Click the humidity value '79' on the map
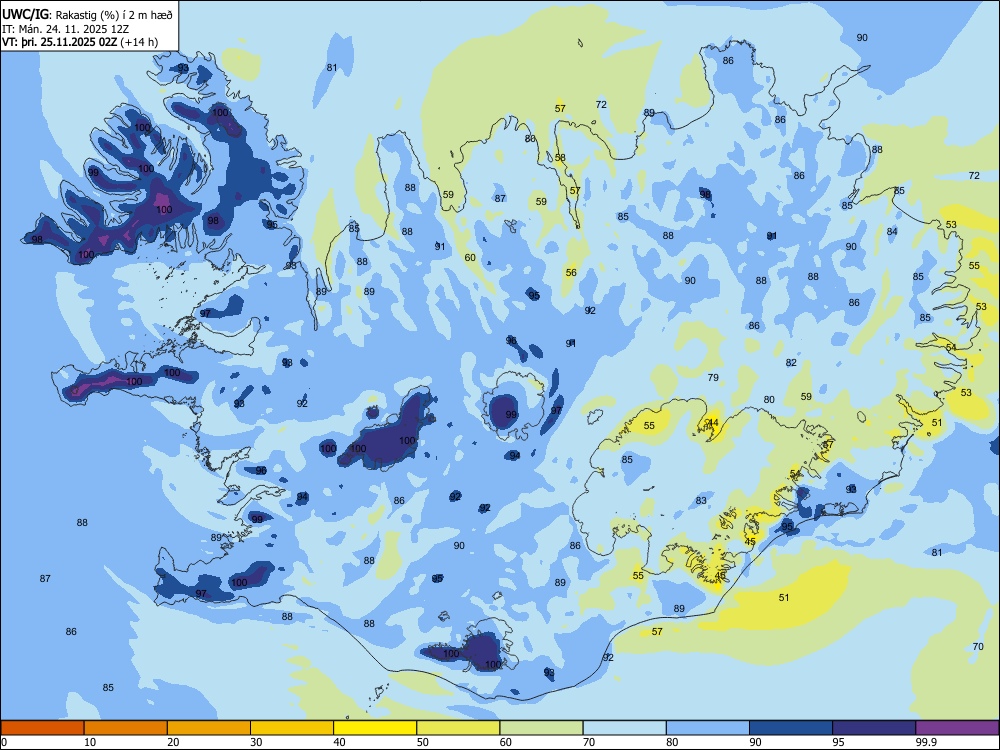 click(x=713, y=378)
